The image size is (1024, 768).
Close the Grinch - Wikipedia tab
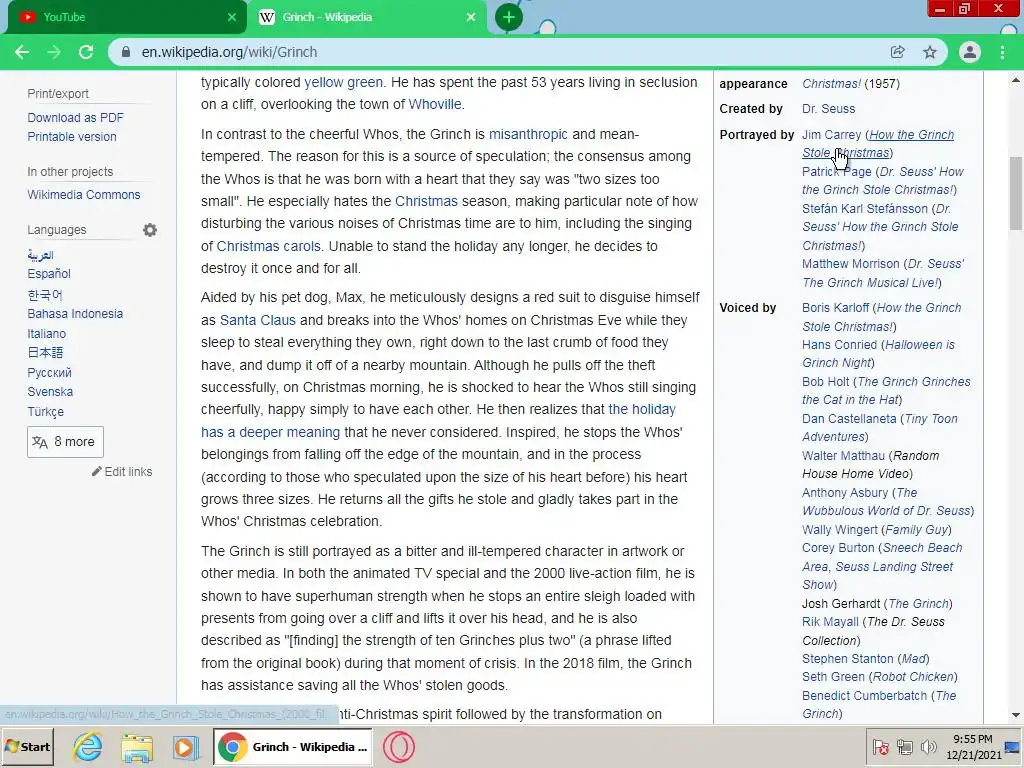[471, 17]
